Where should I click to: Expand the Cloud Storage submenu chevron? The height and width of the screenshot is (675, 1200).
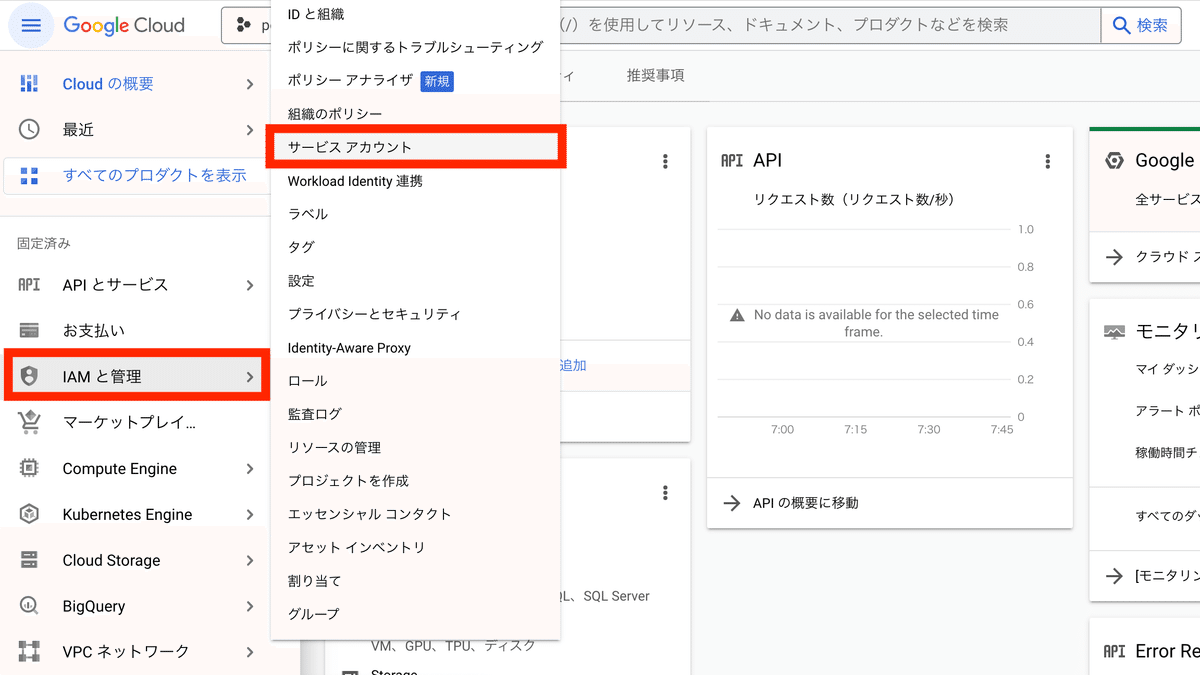tap(250, 560)
